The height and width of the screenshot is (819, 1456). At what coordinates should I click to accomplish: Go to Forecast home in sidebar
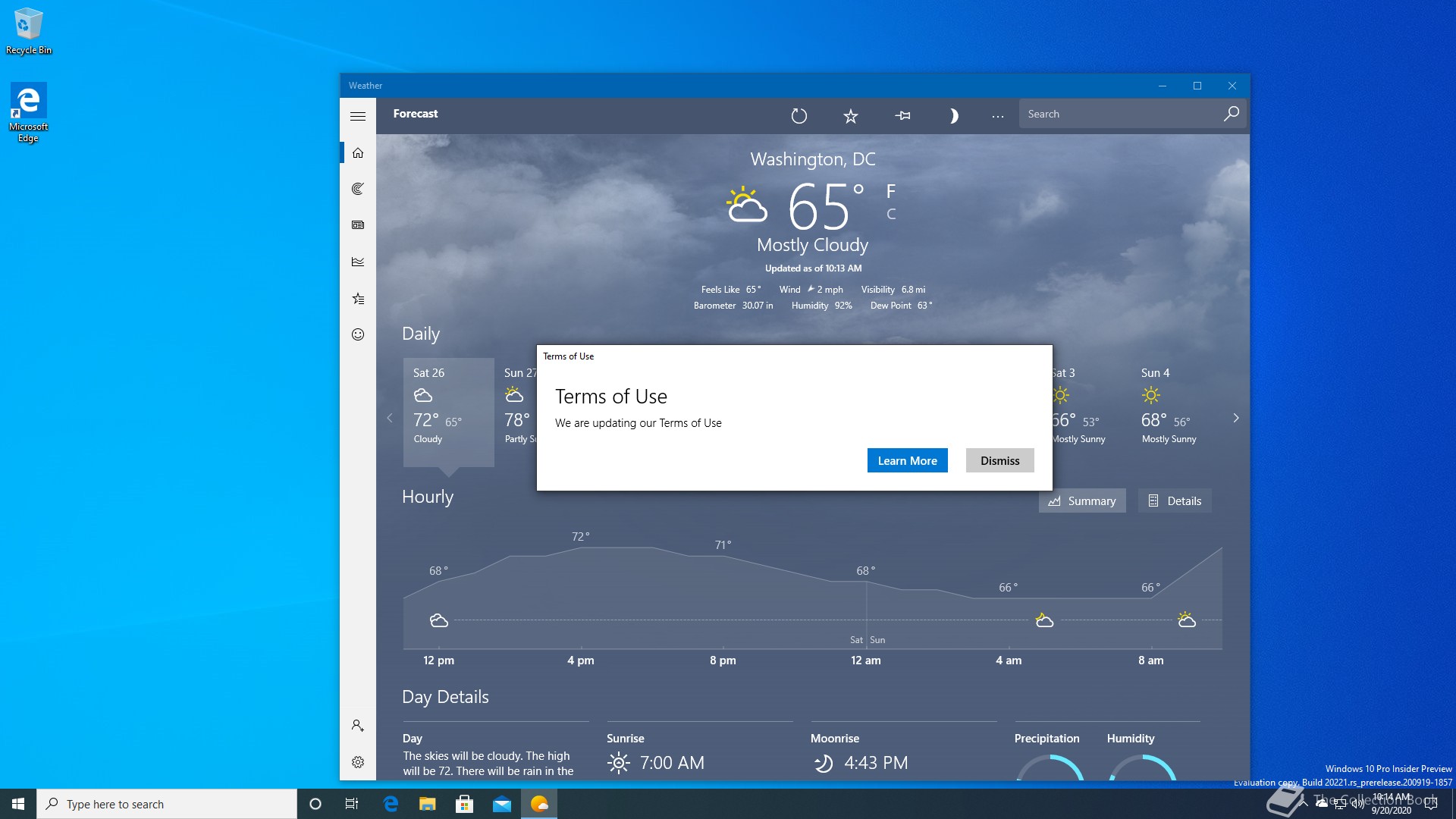(358, 153)
